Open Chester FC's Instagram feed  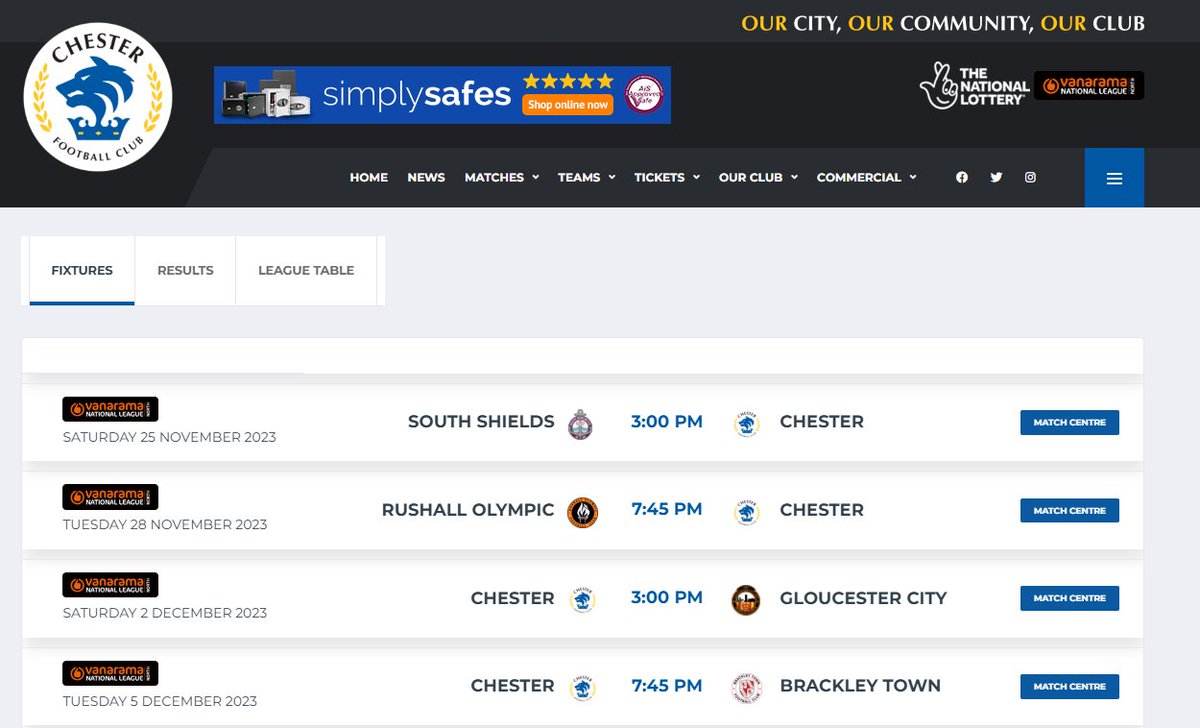1030,177
